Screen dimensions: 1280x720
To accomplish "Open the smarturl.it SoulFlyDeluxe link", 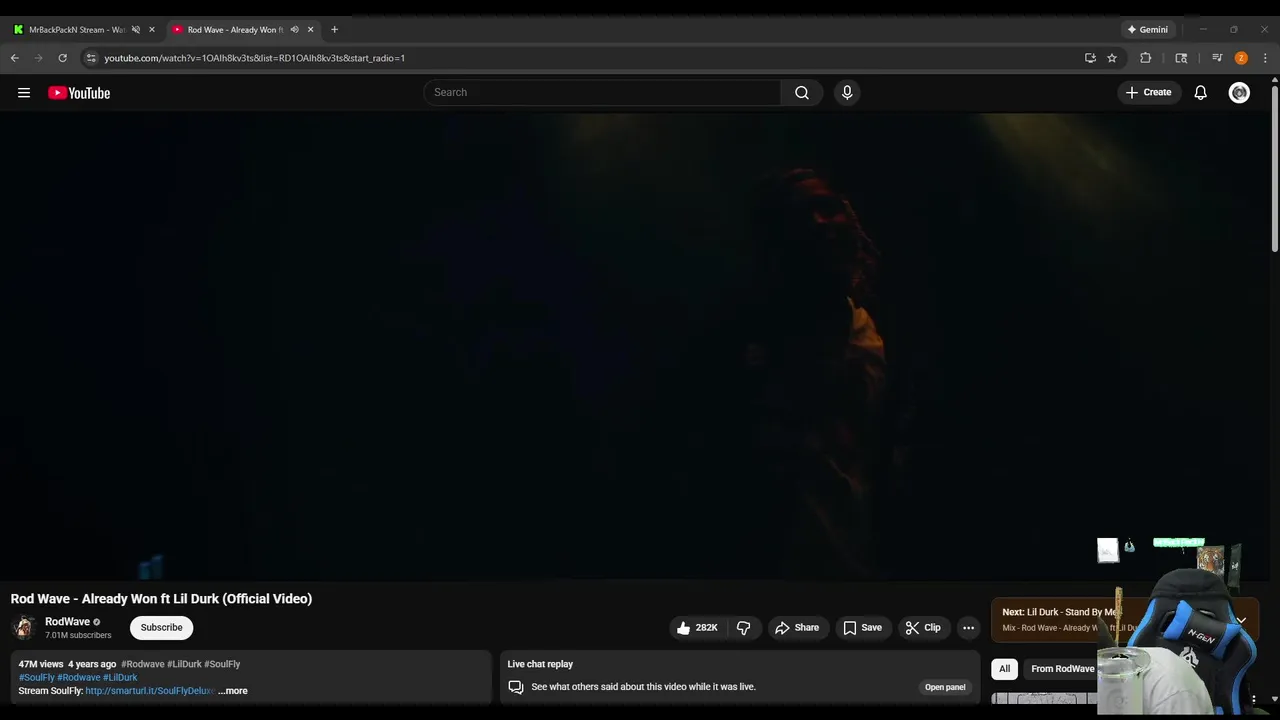I will click(150, 691).
